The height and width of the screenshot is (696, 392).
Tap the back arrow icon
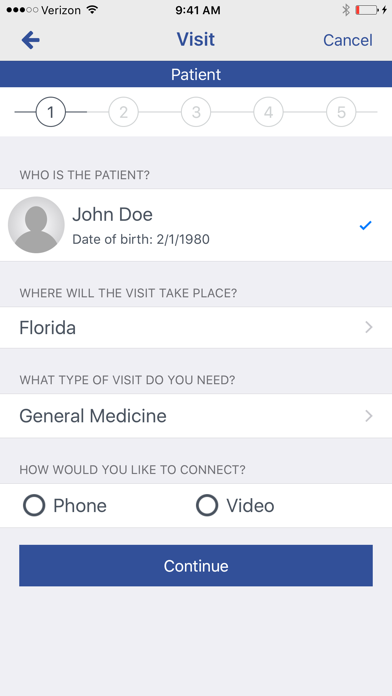pos(31,40)
